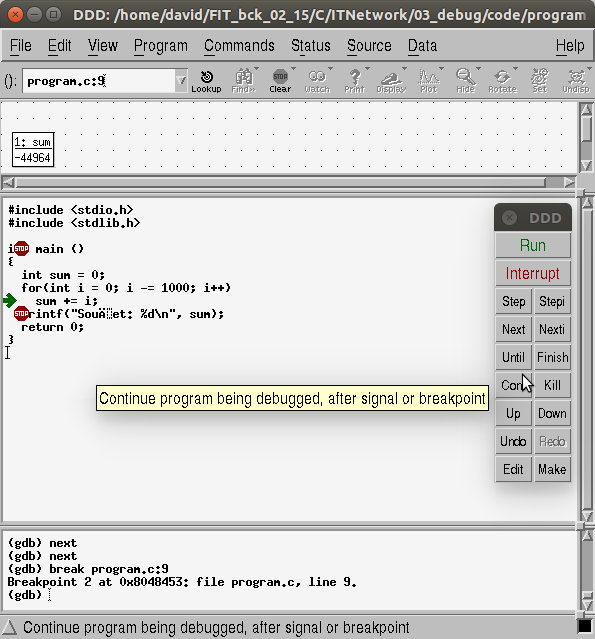The width and height of the screenshot is (595, 639).
Task: Expand the Clear options dropdown arrow
Action: pyautogui.click(x=293, y=68)
